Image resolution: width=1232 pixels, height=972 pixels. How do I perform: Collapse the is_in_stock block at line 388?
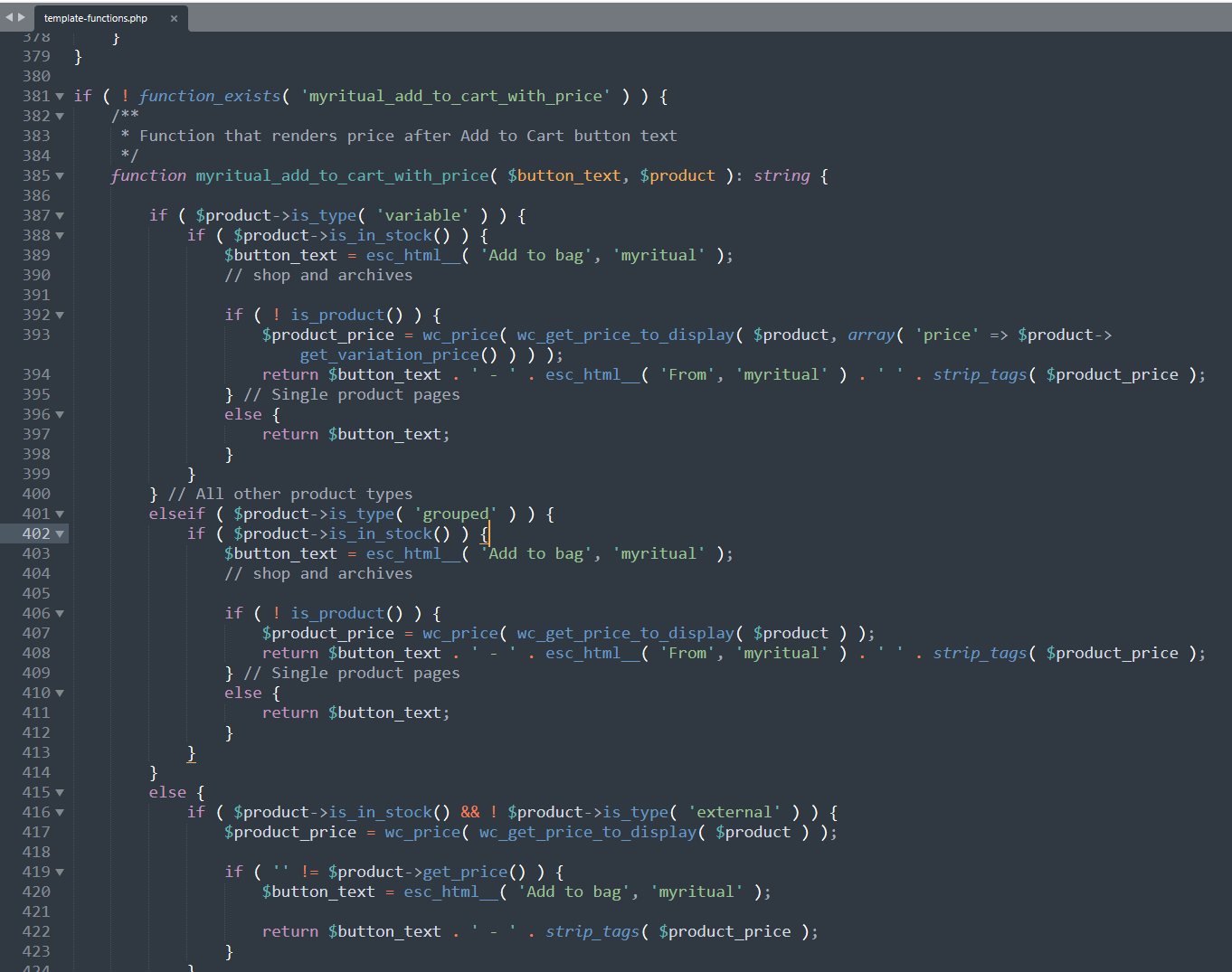coord(60,235)
